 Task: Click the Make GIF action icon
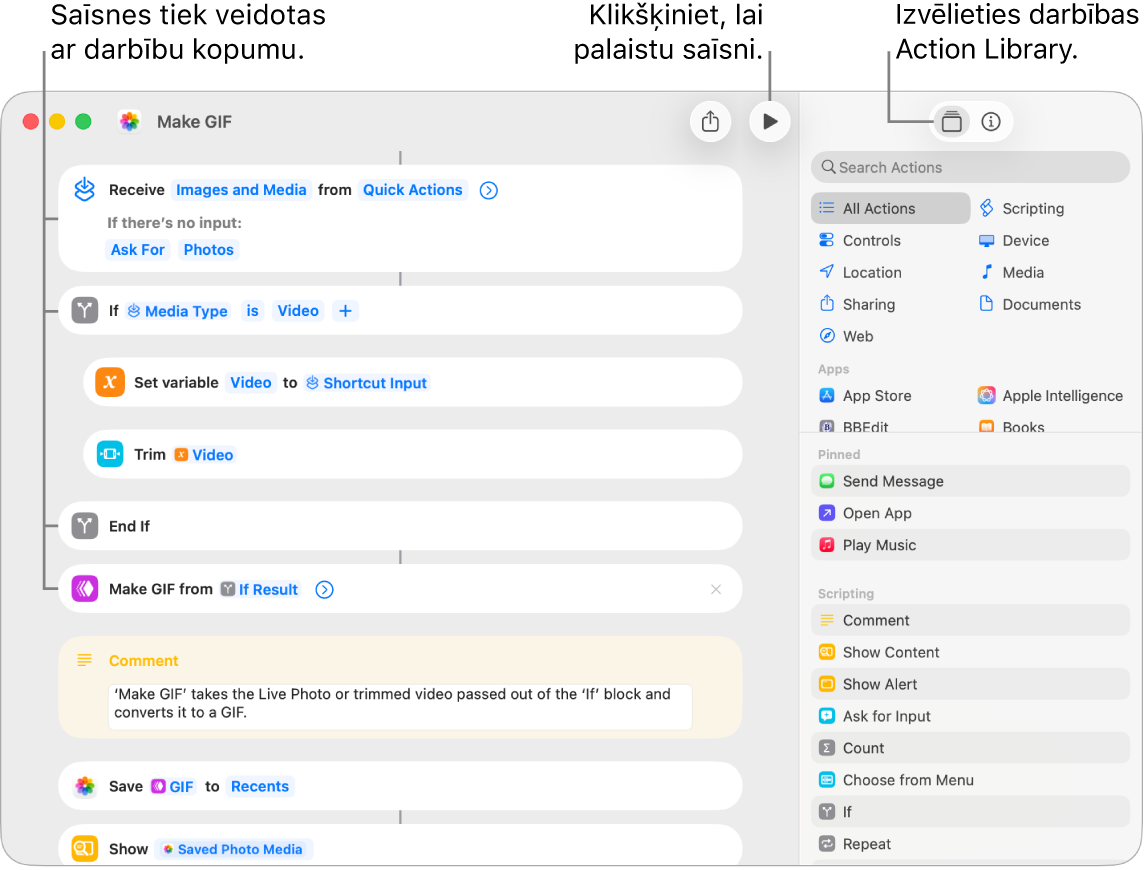[85, 589]
